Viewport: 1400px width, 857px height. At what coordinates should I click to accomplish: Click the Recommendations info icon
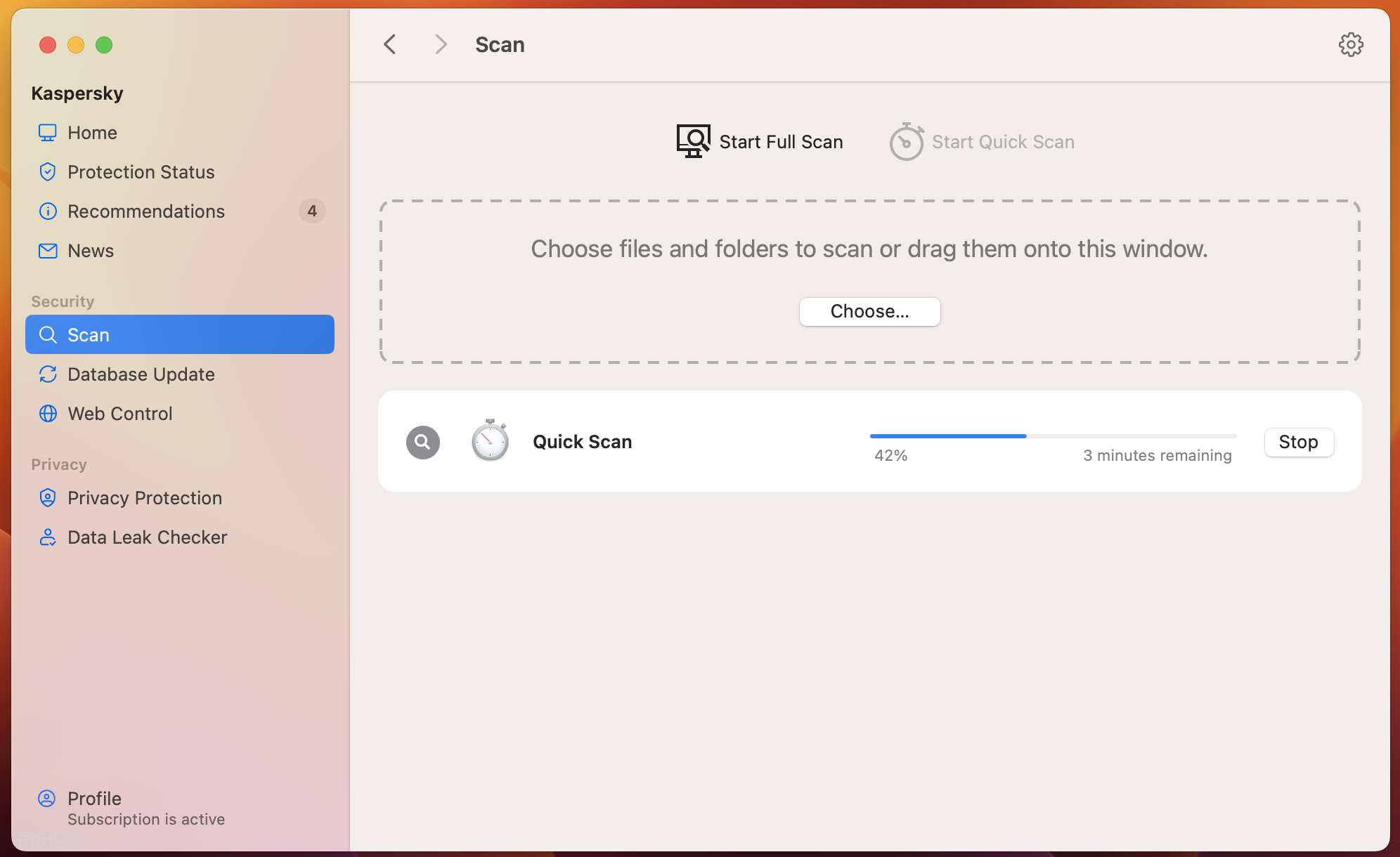click(x=48, y=211)
